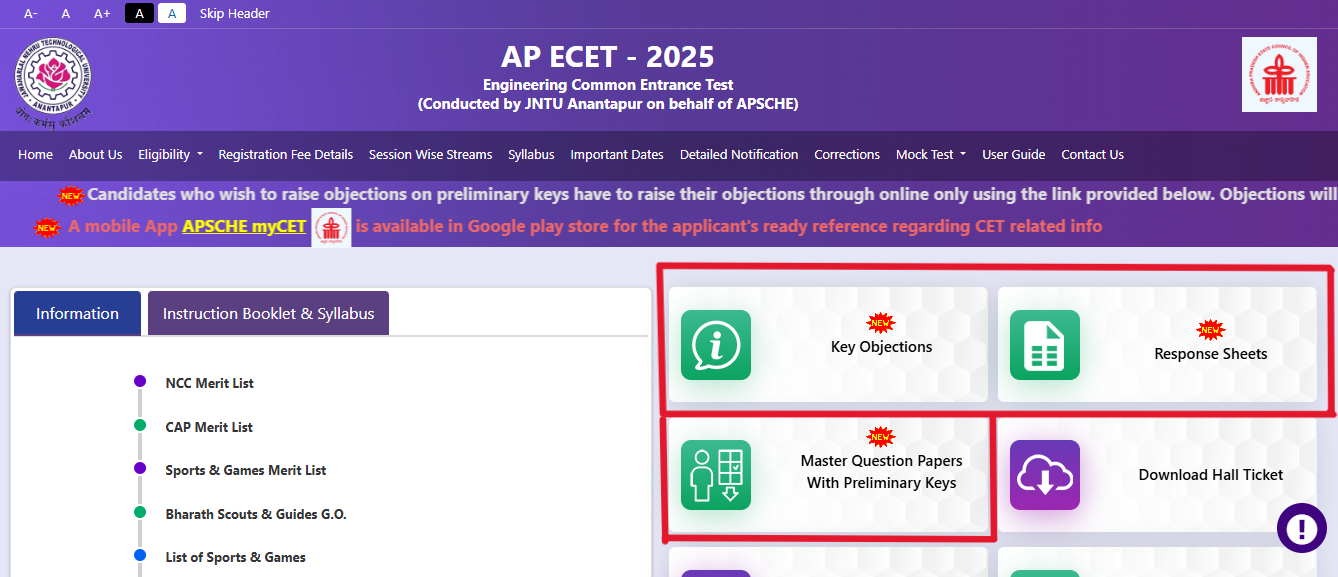Expand the Eligibility dropdown menu

click(170, 155)
